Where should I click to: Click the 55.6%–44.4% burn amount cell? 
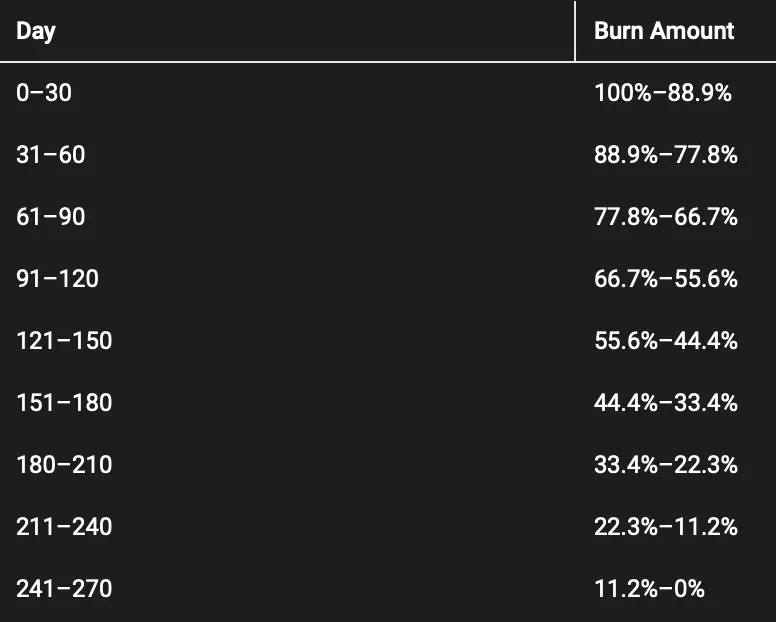(666, 341)
